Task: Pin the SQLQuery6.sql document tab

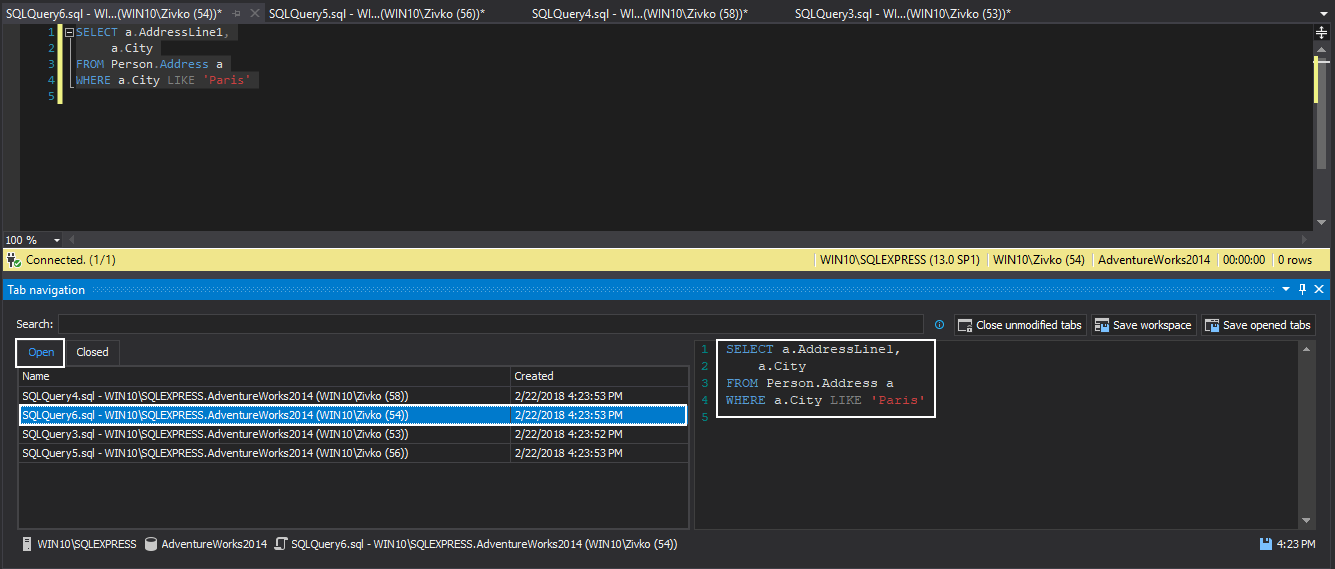Action: [237, 13]
